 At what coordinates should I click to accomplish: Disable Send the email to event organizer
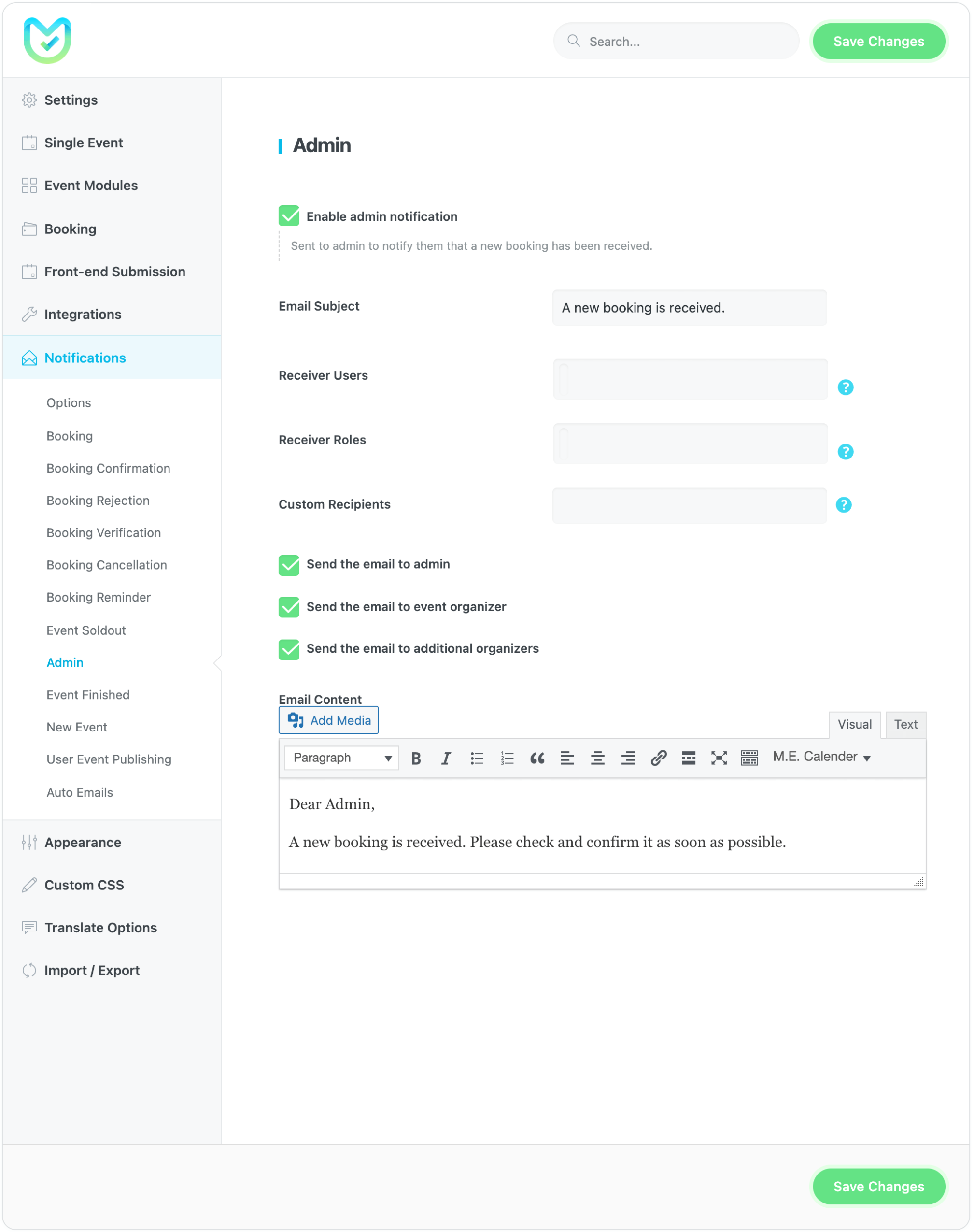pyautogui.click(x=289, y=607)
